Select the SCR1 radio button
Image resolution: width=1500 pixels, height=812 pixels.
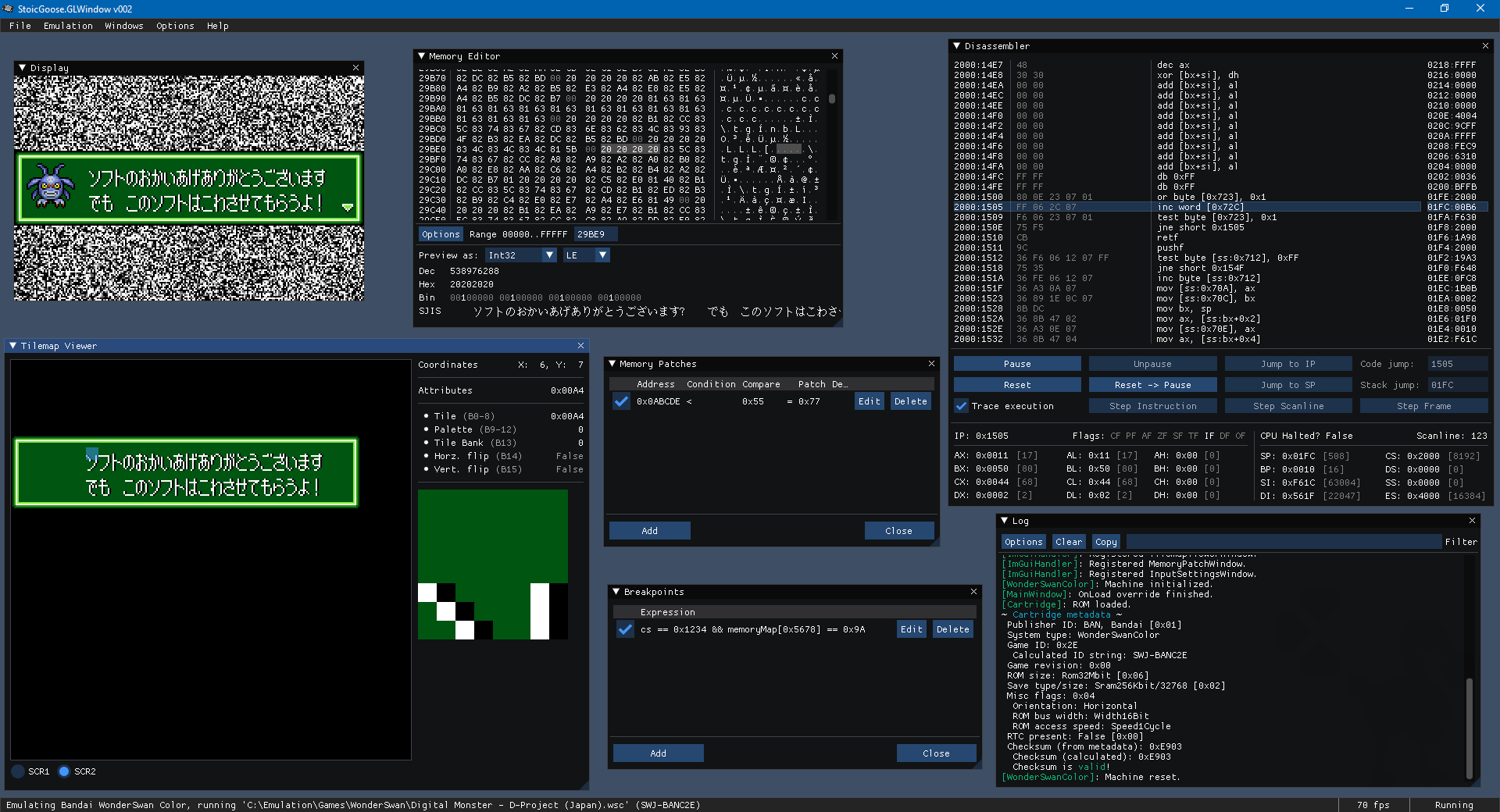[x=18, y=771]
